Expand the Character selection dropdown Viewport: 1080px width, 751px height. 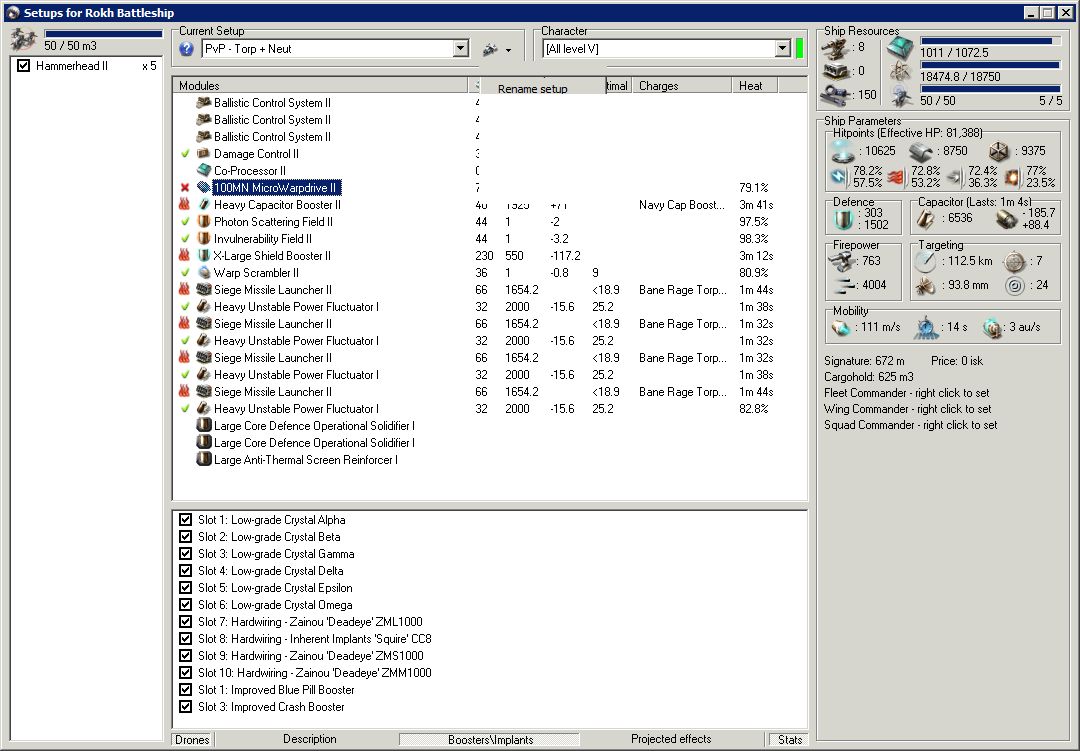782,49
